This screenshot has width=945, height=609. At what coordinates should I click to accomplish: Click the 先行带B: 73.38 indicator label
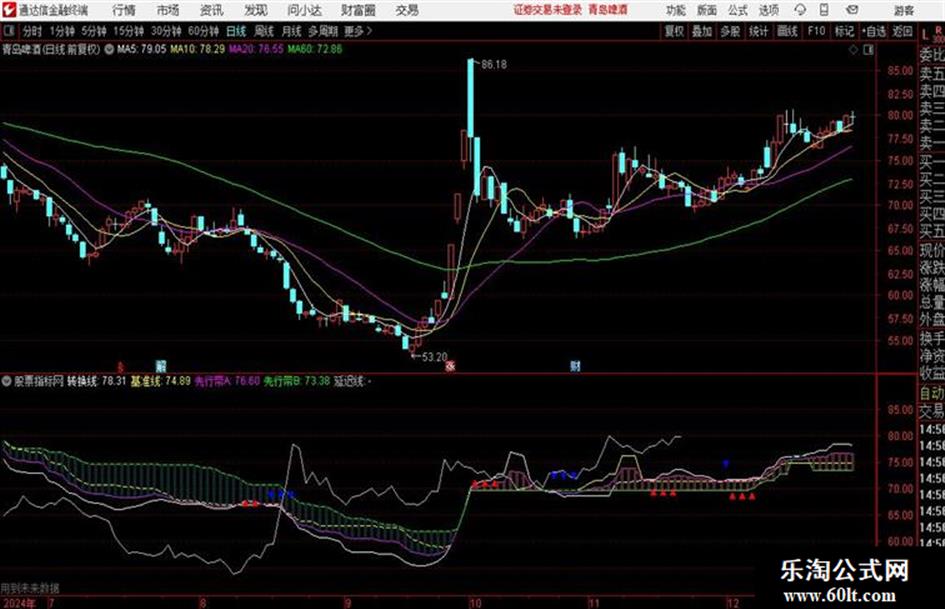pos(297,381)
